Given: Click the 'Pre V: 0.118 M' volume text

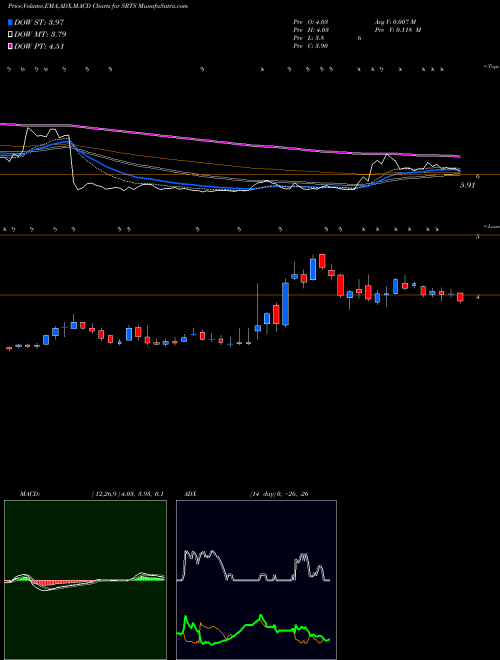Looking at the screenshot, I should pos(398,30).
